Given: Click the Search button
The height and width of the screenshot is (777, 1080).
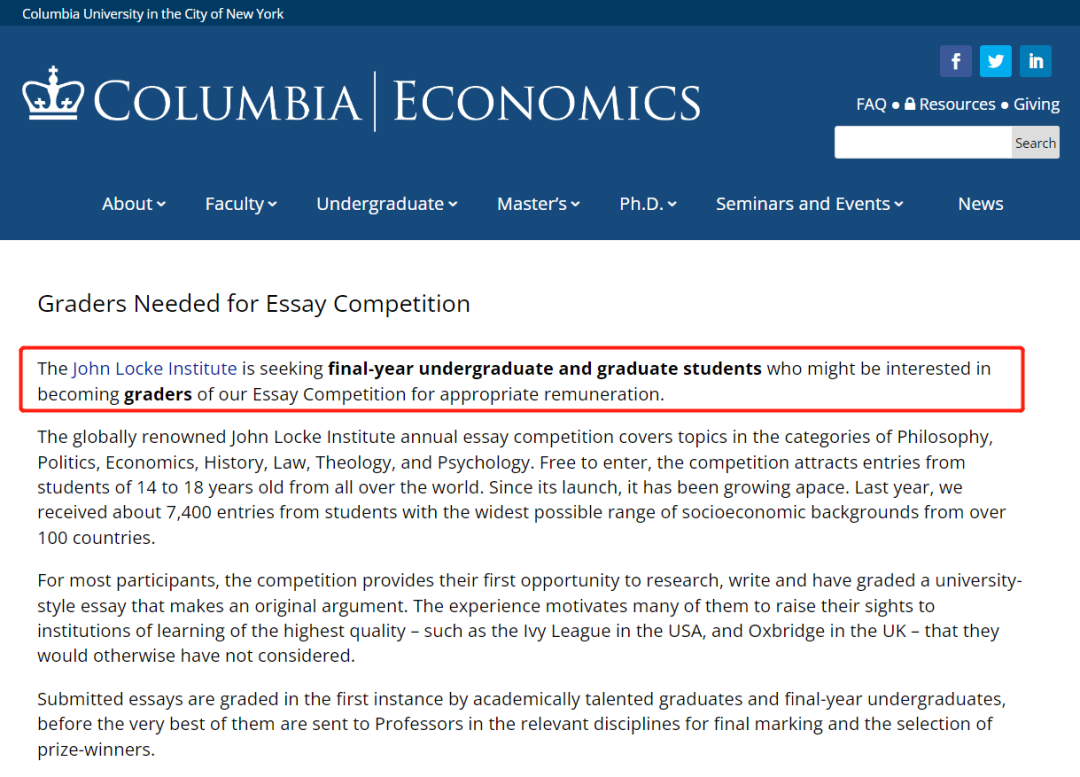Looking at the screenshot, I should (x=1035, y=143).
